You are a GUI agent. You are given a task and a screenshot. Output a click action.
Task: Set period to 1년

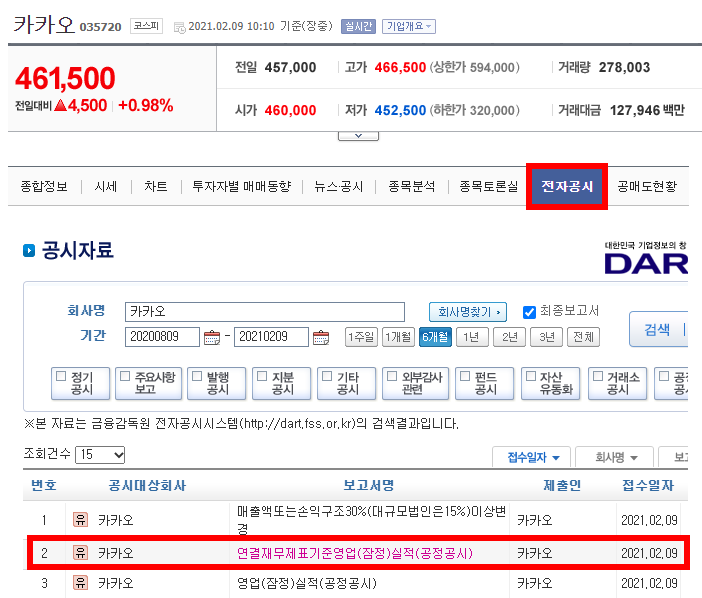[x=472, y=337]
